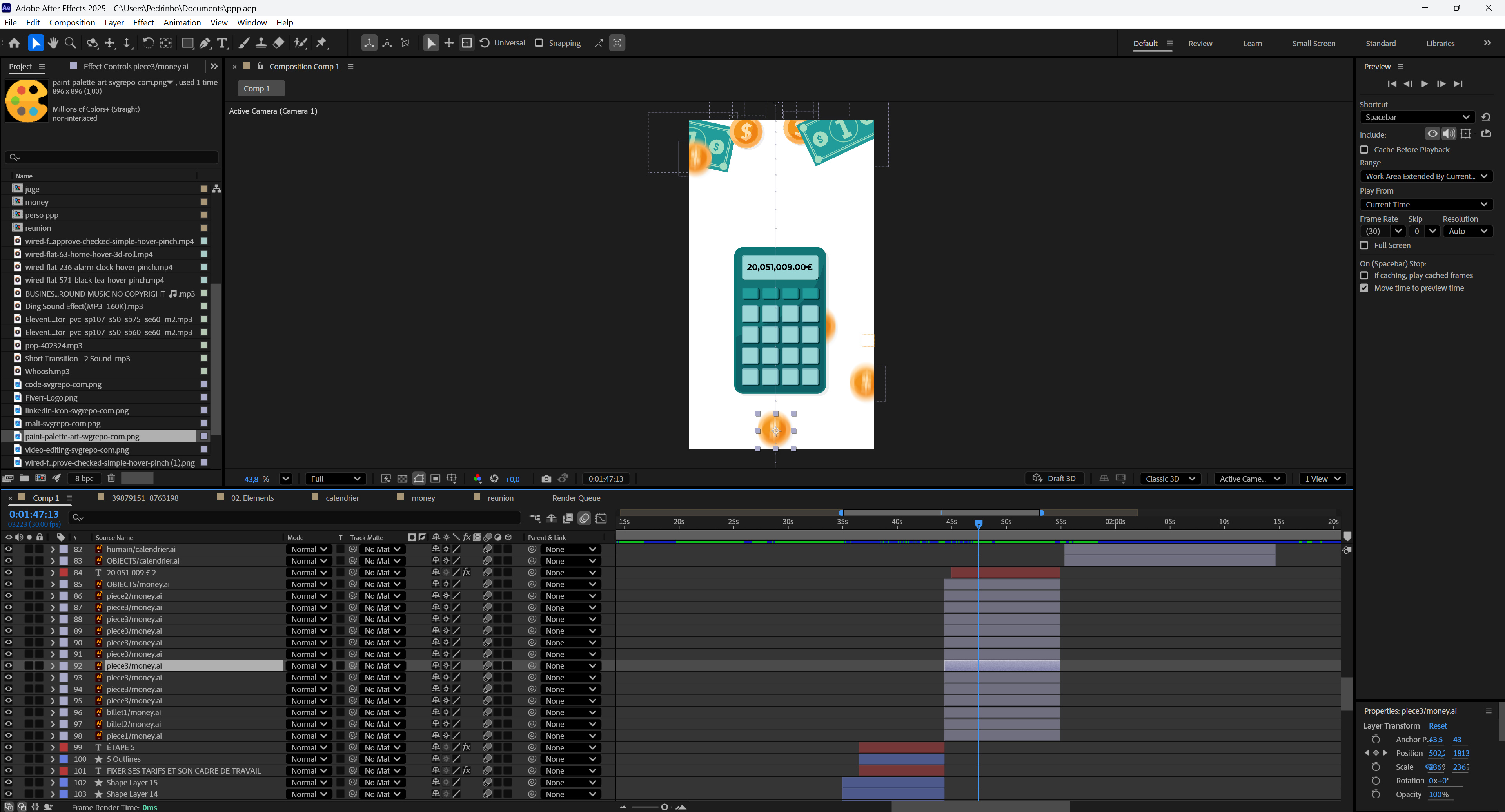
Task: Toggle the Draft 3D button
Action: [x=1055, y=478]
